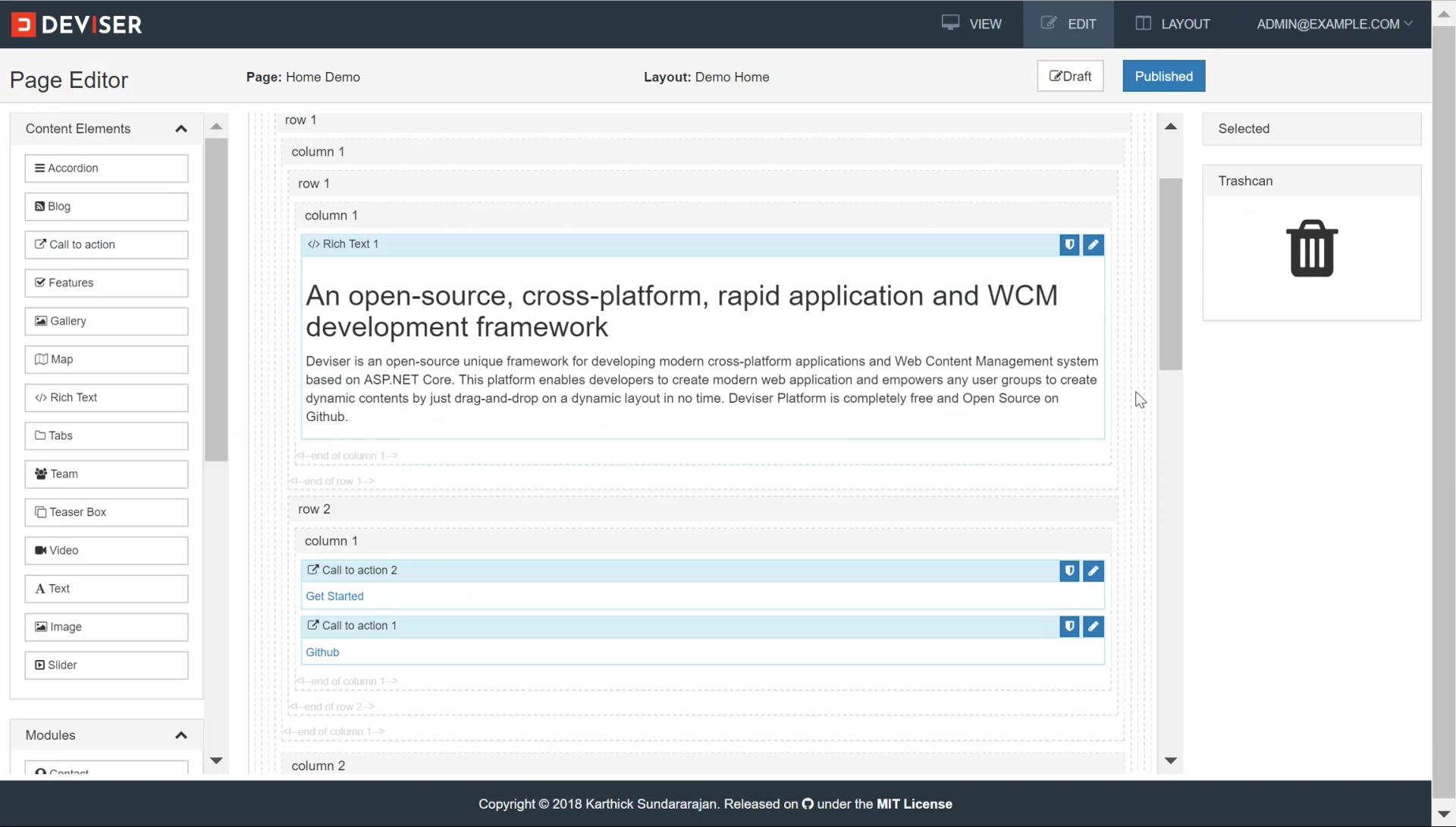
Task: Switch to the VIEW mode tab
Action: tap(971, 24)
